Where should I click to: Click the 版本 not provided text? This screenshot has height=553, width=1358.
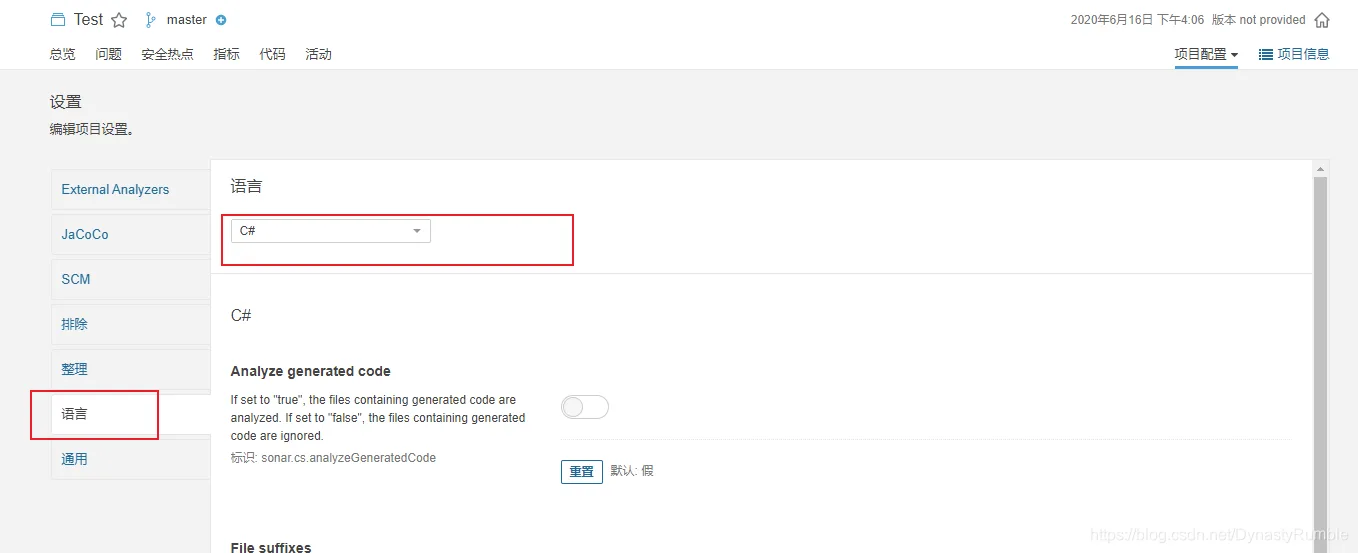(x=1258, y=20)
